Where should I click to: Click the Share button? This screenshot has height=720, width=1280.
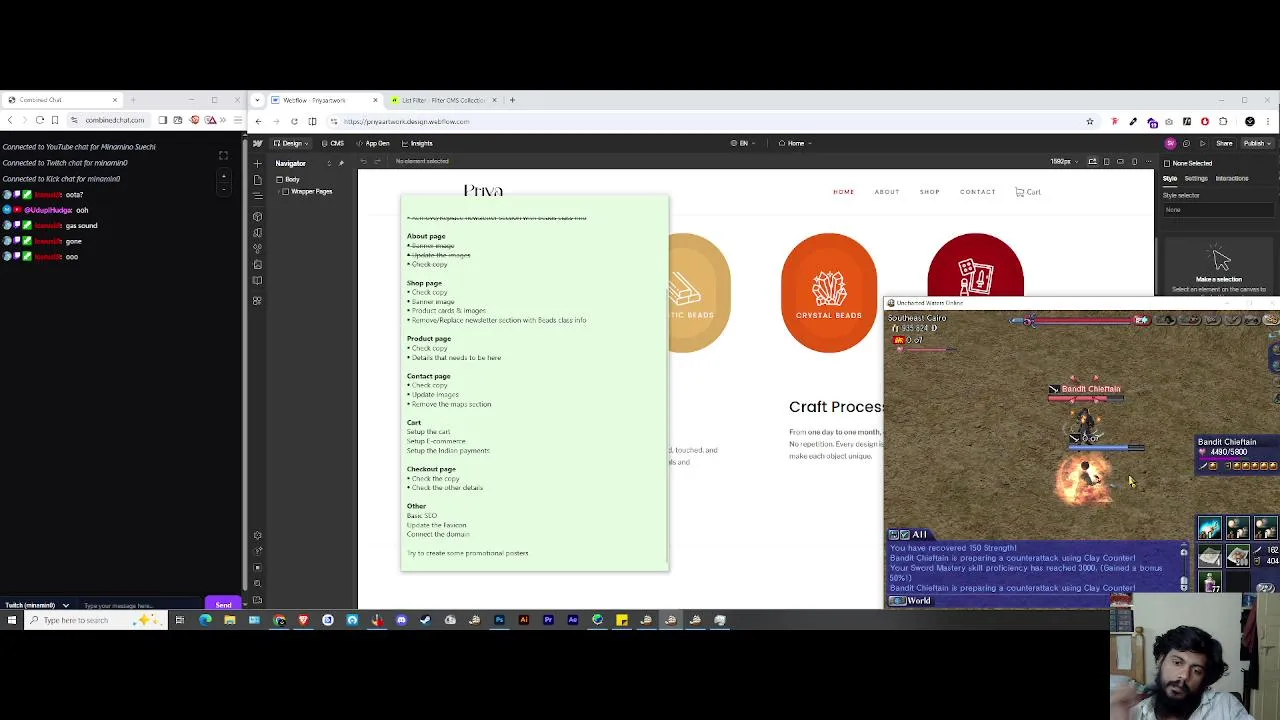coord(1224,143)
